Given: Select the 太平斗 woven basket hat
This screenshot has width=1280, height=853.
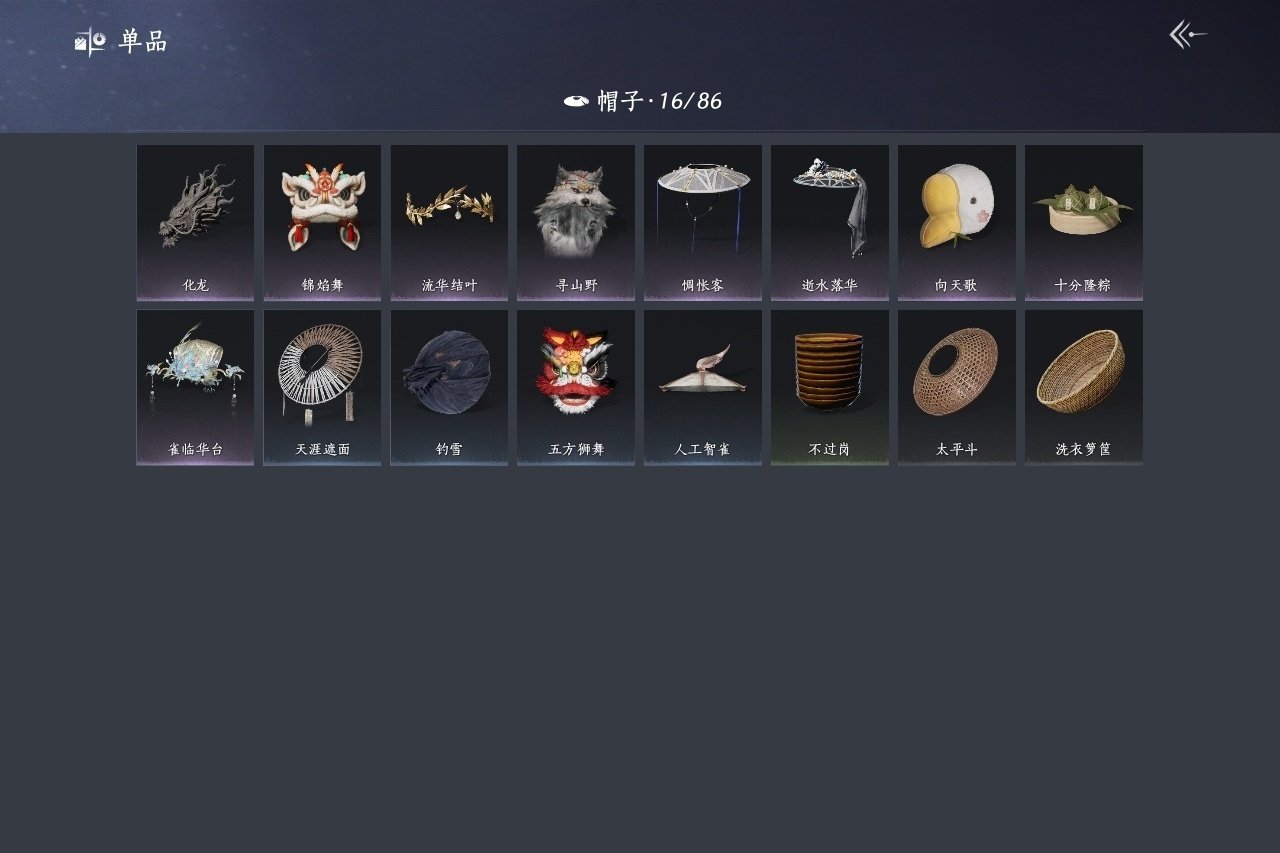Looking at the screenshot, I should pos(957,387).
